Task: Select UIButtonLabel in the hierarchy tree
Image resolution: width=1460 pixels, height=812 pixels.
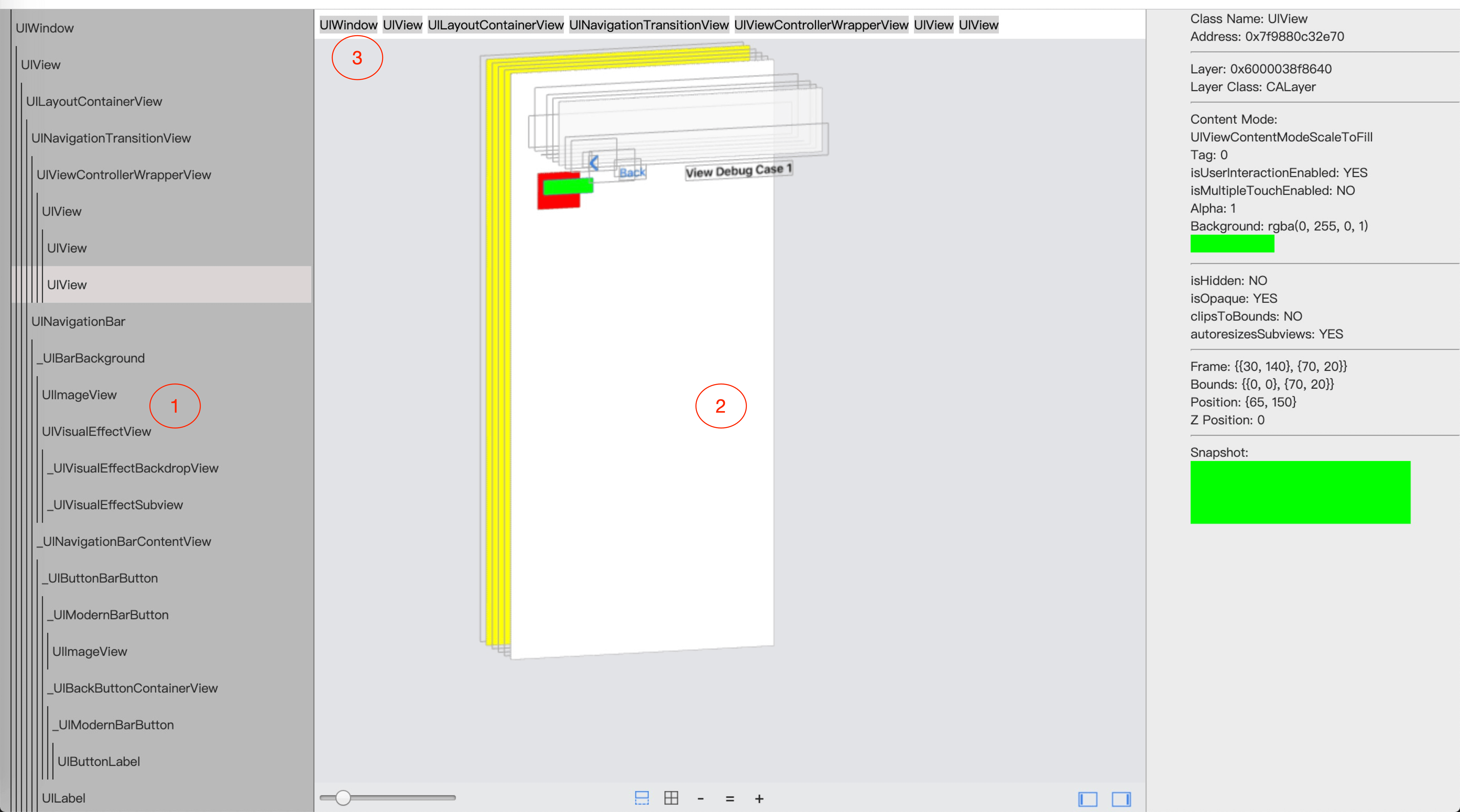Action: click(x=99, y=761)
